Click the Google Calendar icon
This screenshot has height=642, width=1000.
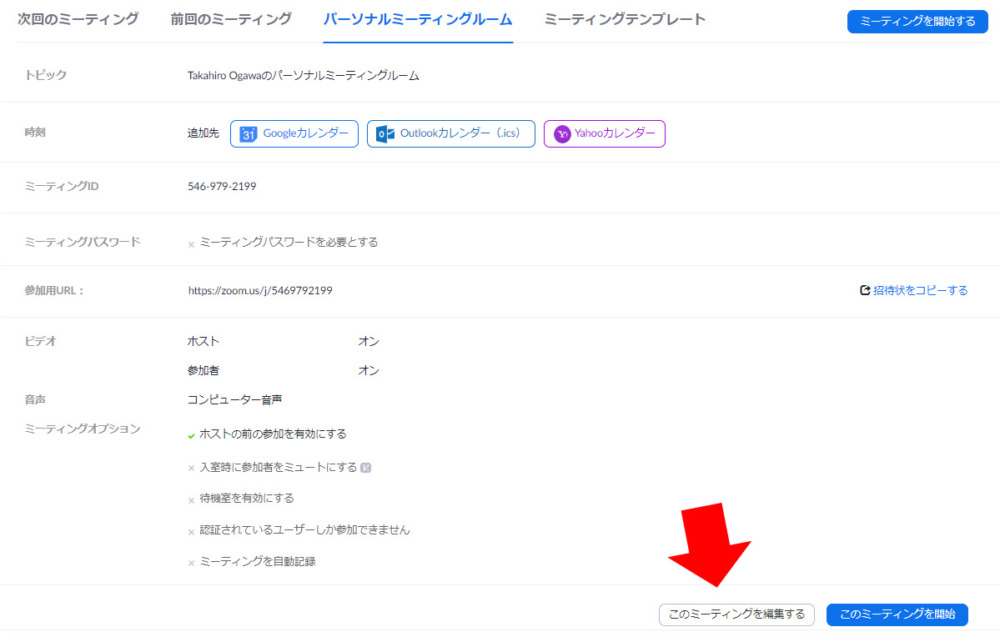point(249,134)
